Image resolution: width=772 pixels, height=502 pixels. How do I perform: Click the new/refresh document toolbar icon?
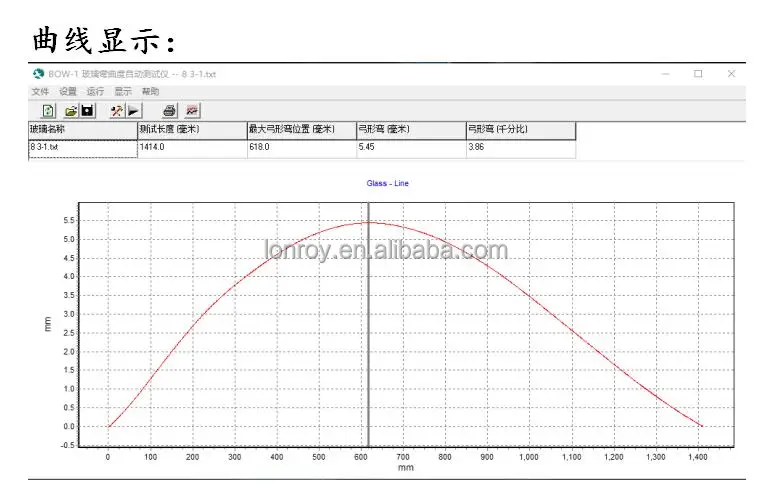[48, 111]
